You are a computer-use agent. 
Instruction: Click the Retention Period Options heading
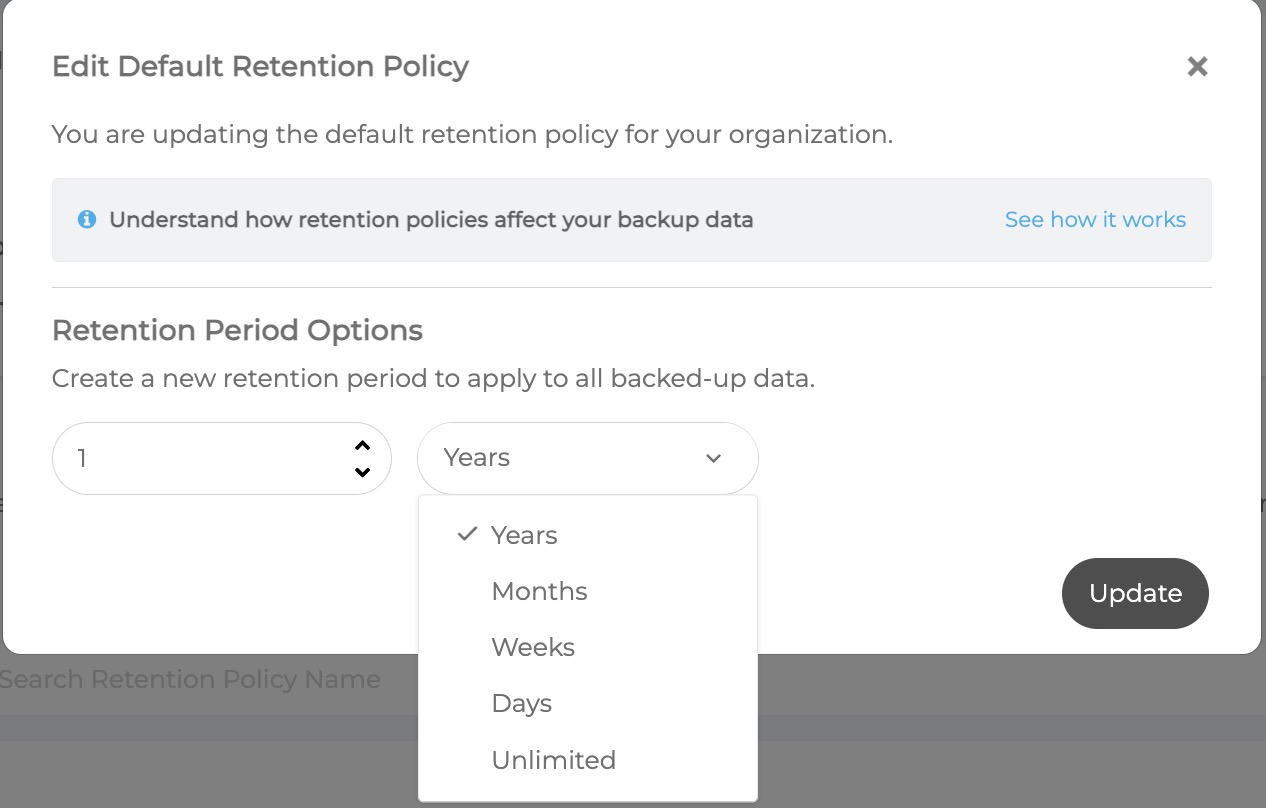click(x=237, y=330)
